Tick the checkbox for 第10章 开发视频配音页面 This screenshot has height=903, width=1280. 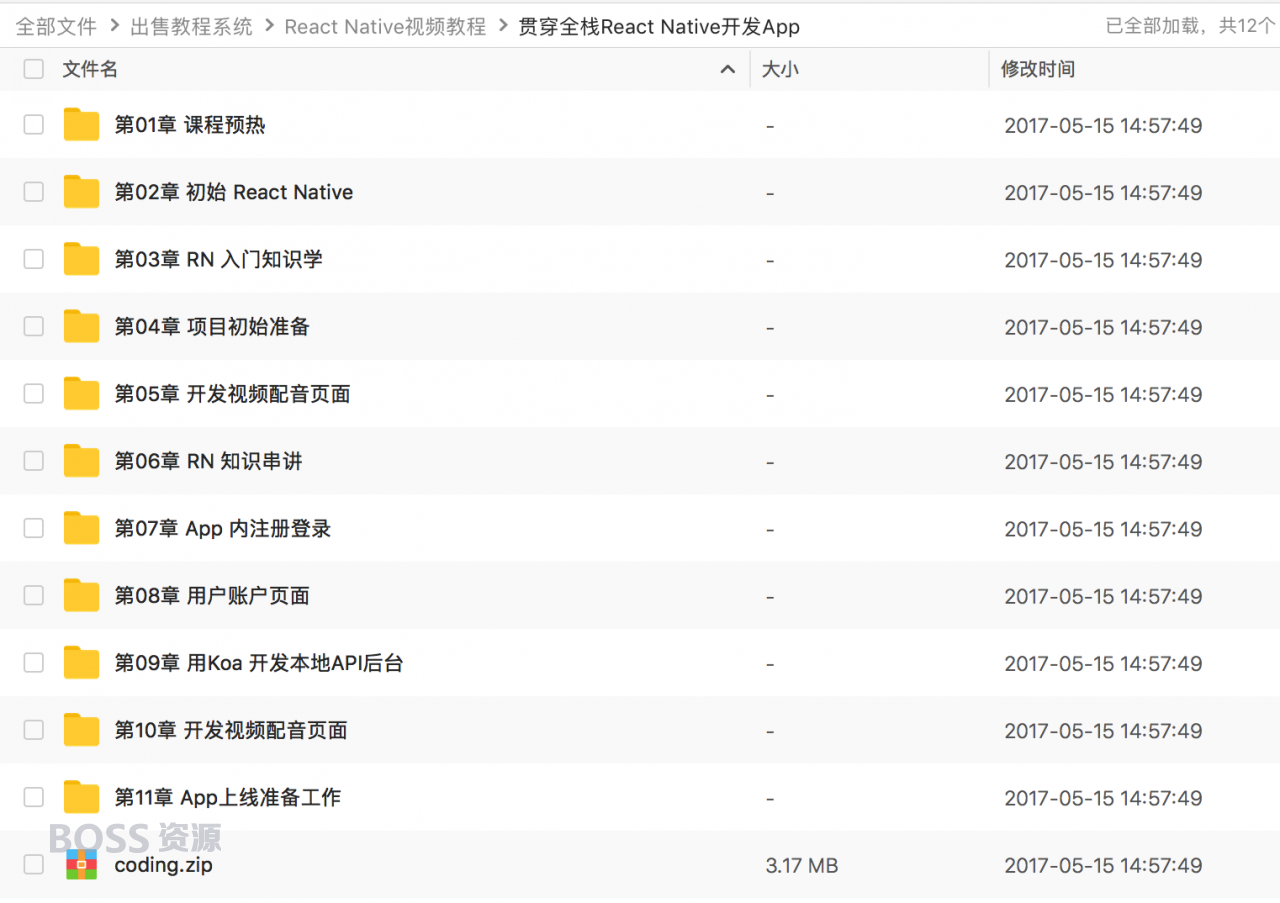coord(34,730)
